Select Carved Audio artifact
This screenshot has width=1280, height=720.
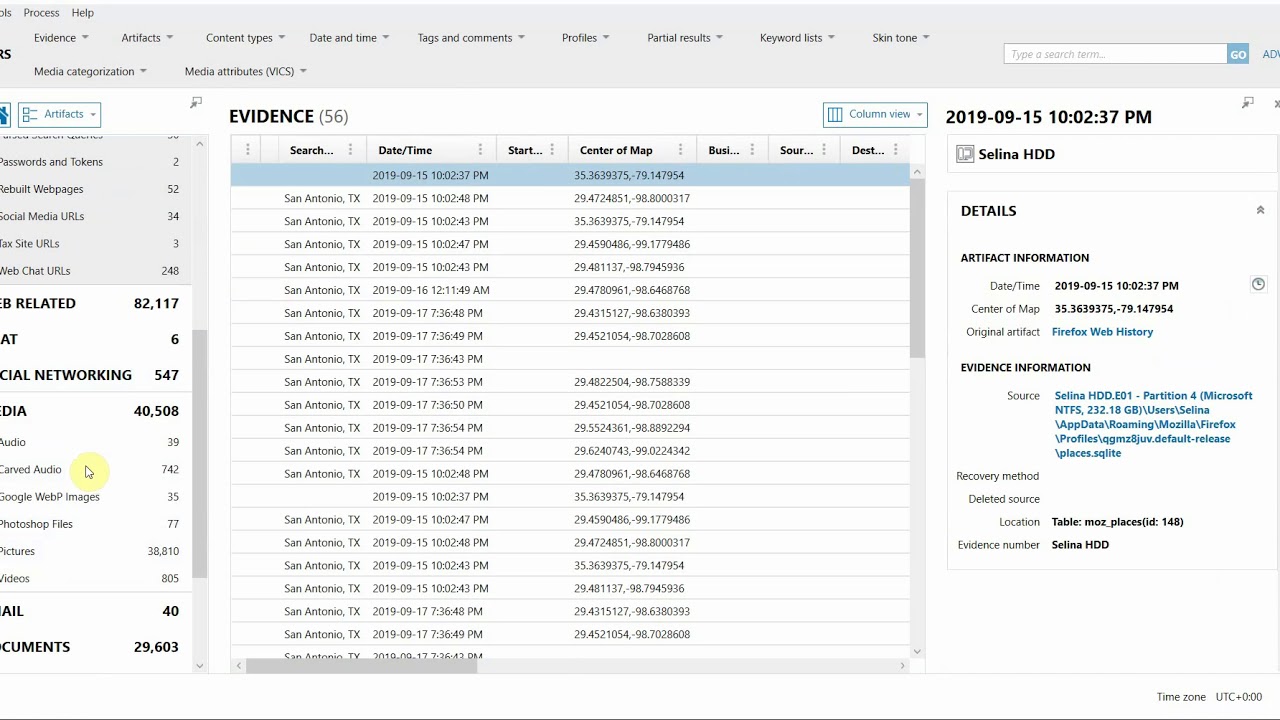coord(89,469)
